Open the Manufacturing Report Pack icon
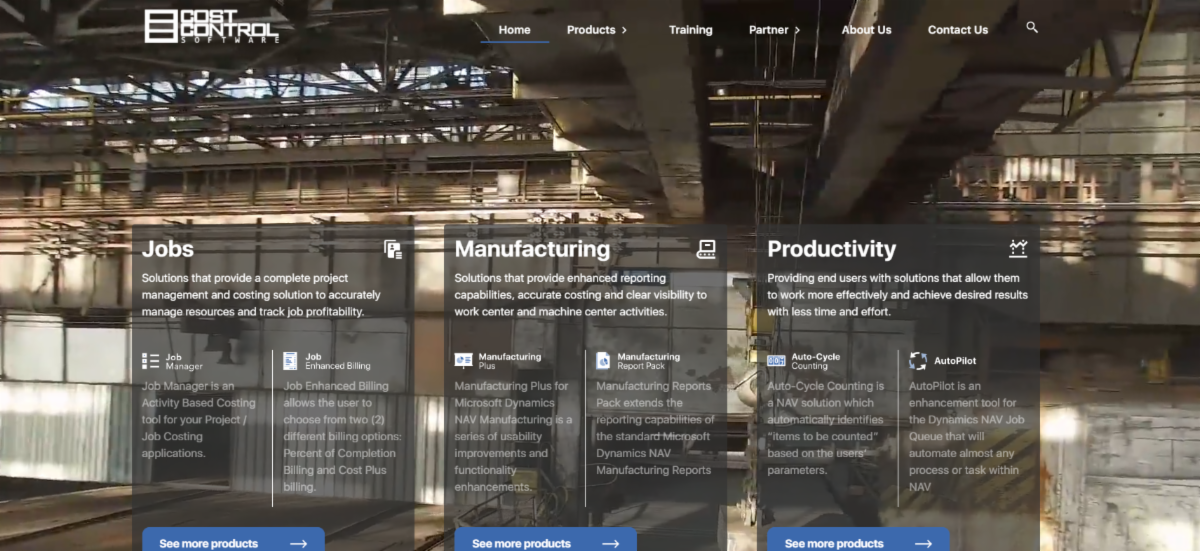Image resolution: width=1200 pixels, height=551 pixels. coord(603,361)
